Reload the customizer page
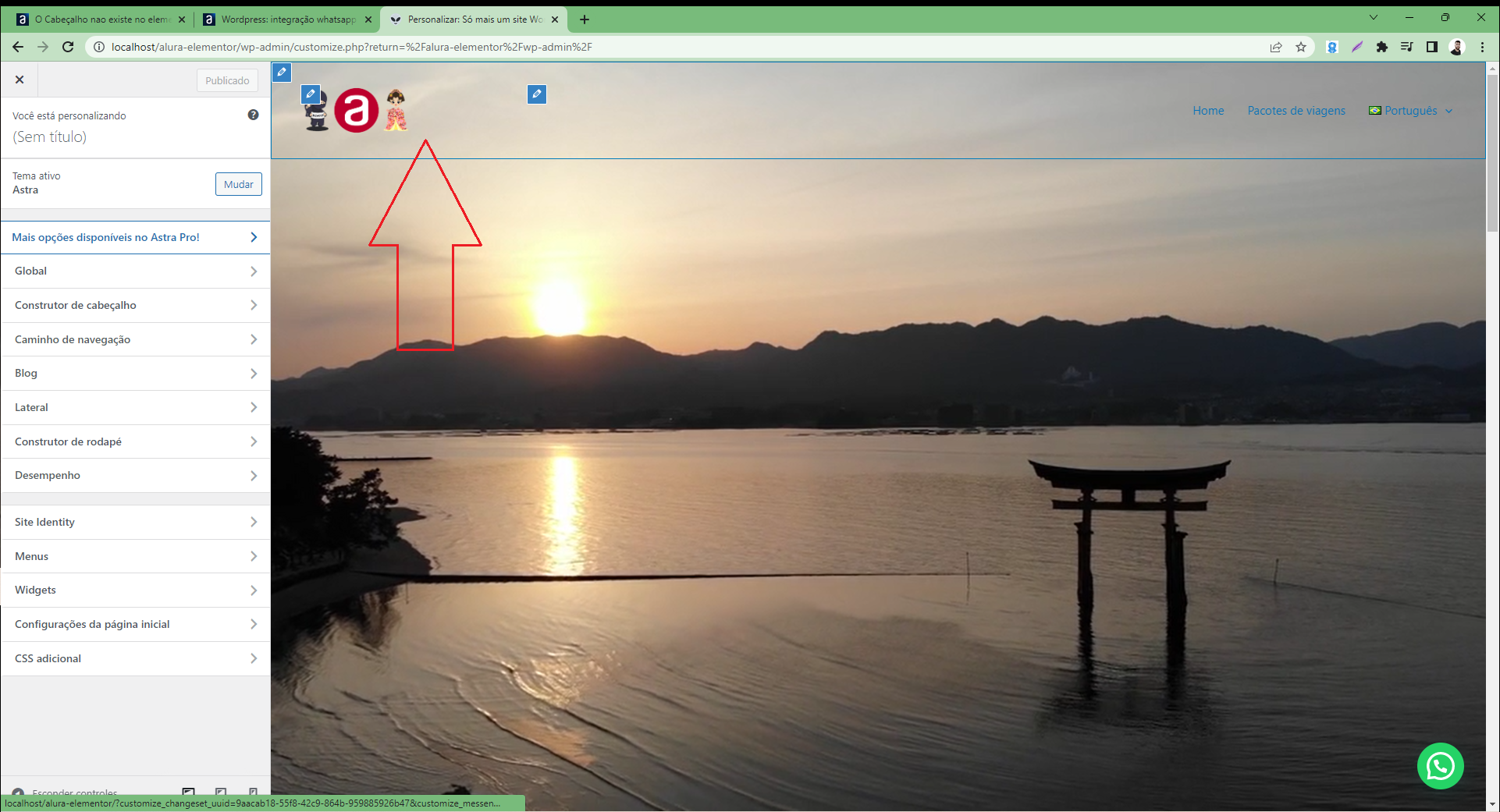 pos(68,47)
